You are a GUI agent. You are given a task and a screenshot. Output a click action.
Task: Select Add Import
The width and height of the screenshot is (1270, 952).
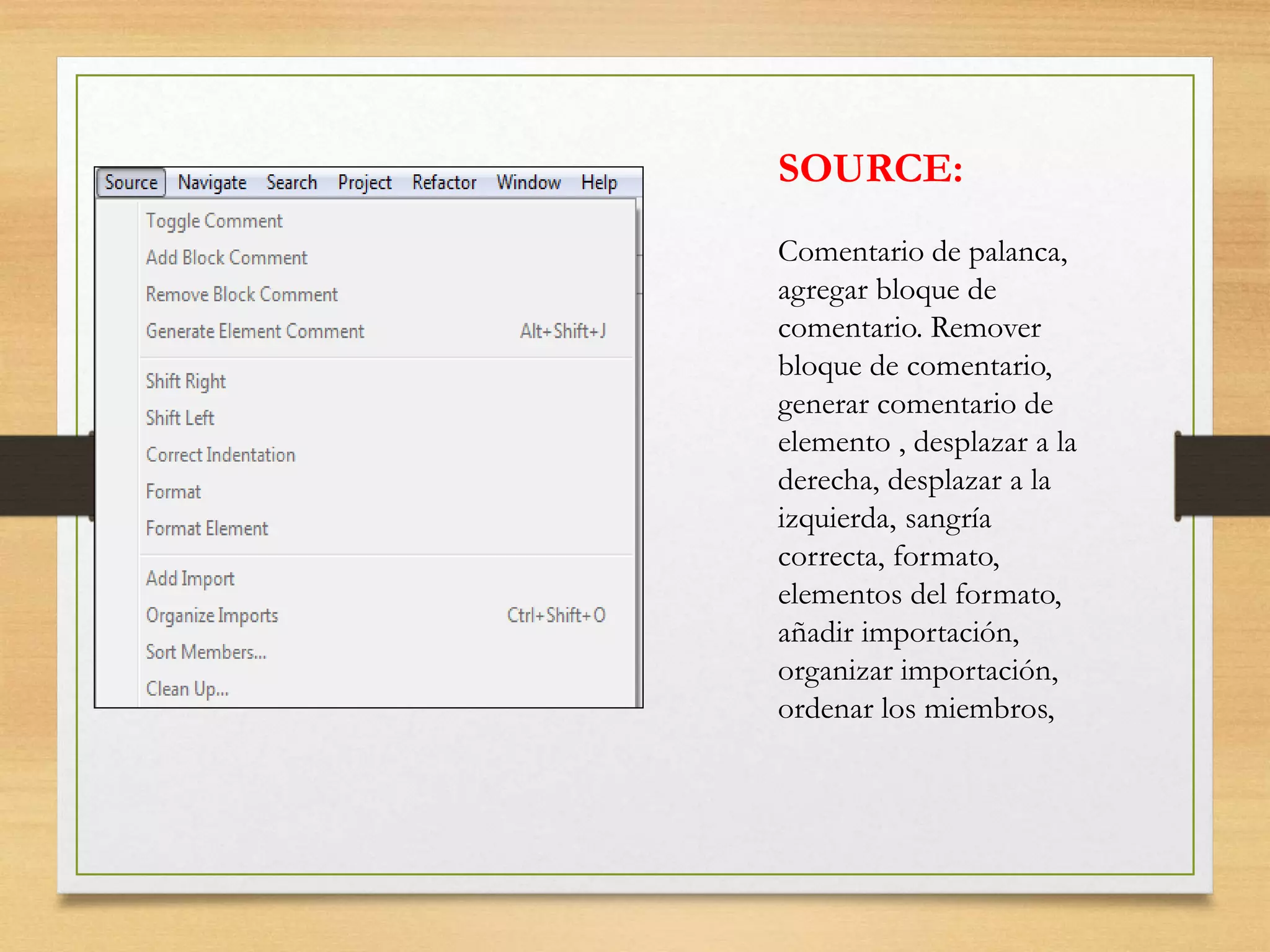tap(387, 578)
